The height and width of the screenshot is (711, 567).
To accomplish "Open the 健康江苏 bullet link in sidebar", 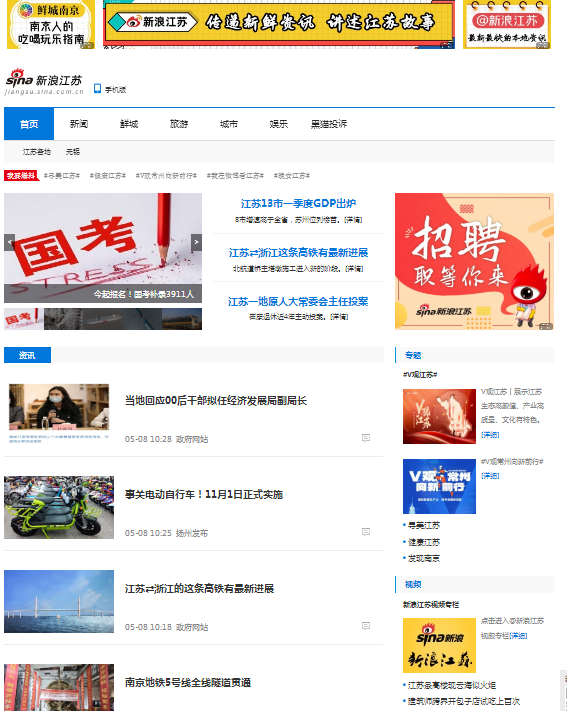I will coord(424,542).
